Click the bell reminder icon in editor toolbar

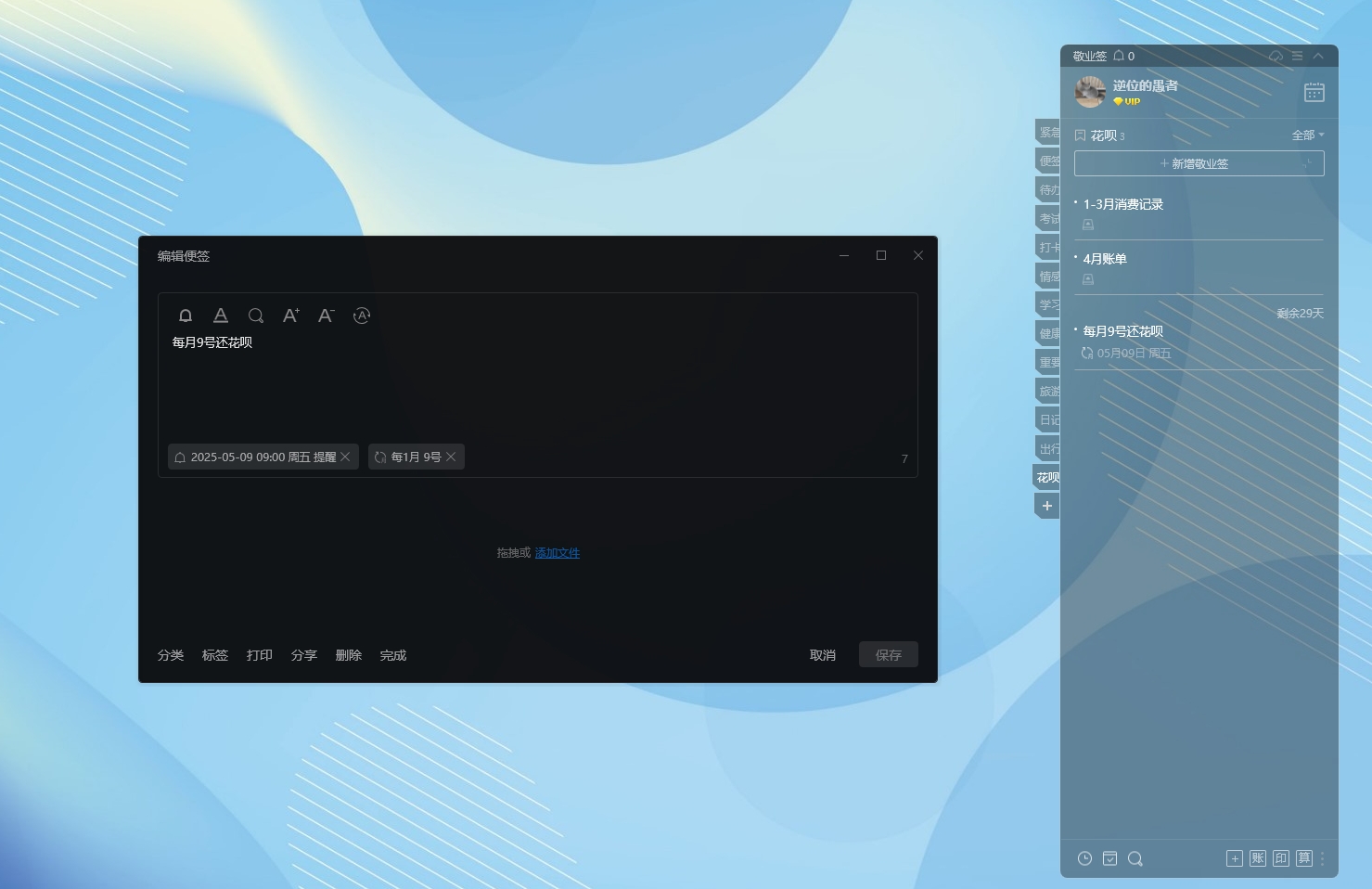186,316
